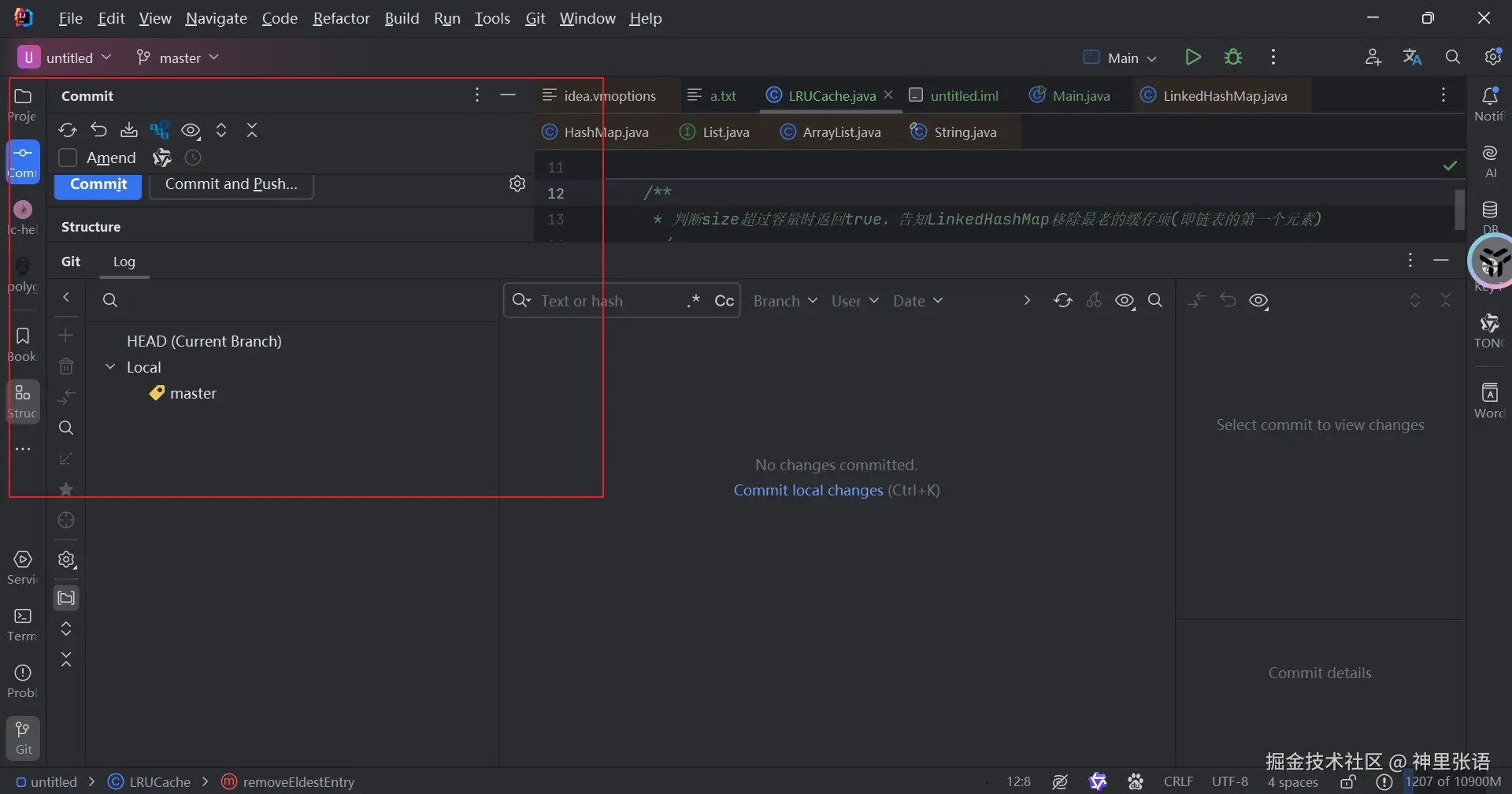Open the Navigate menu
The height and width of the screenshot is (794, 1512).
coord(217,18)
